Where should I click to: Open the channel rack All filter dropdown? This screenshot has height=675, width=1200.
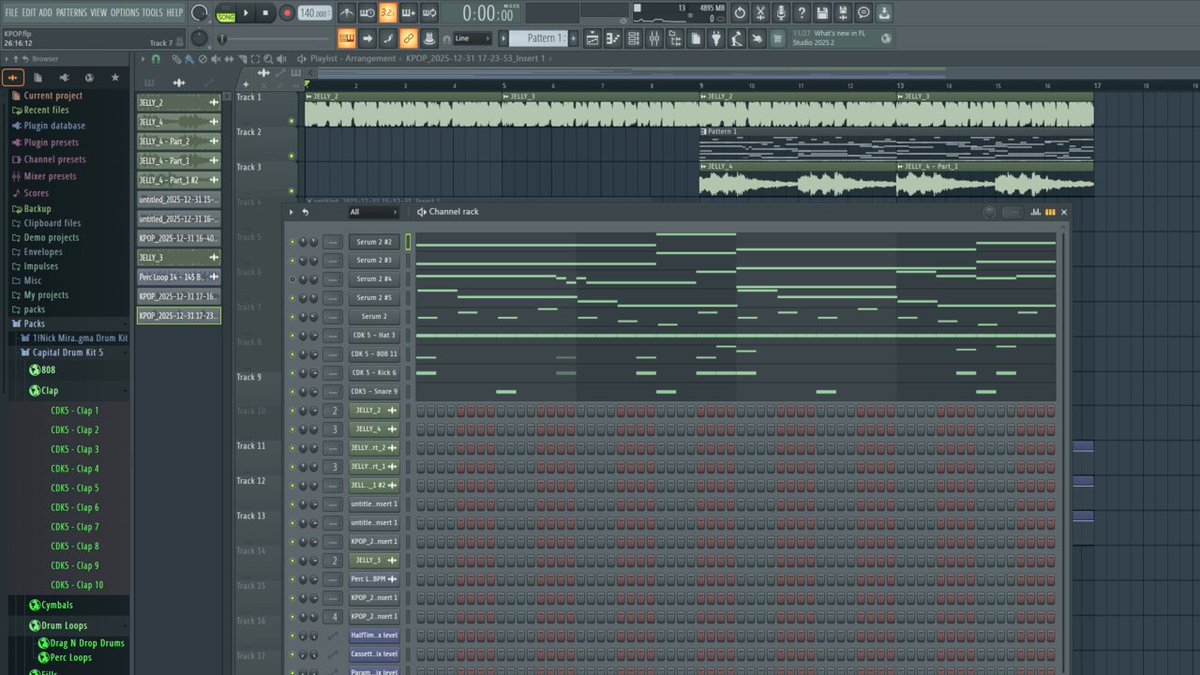point(372,212)
